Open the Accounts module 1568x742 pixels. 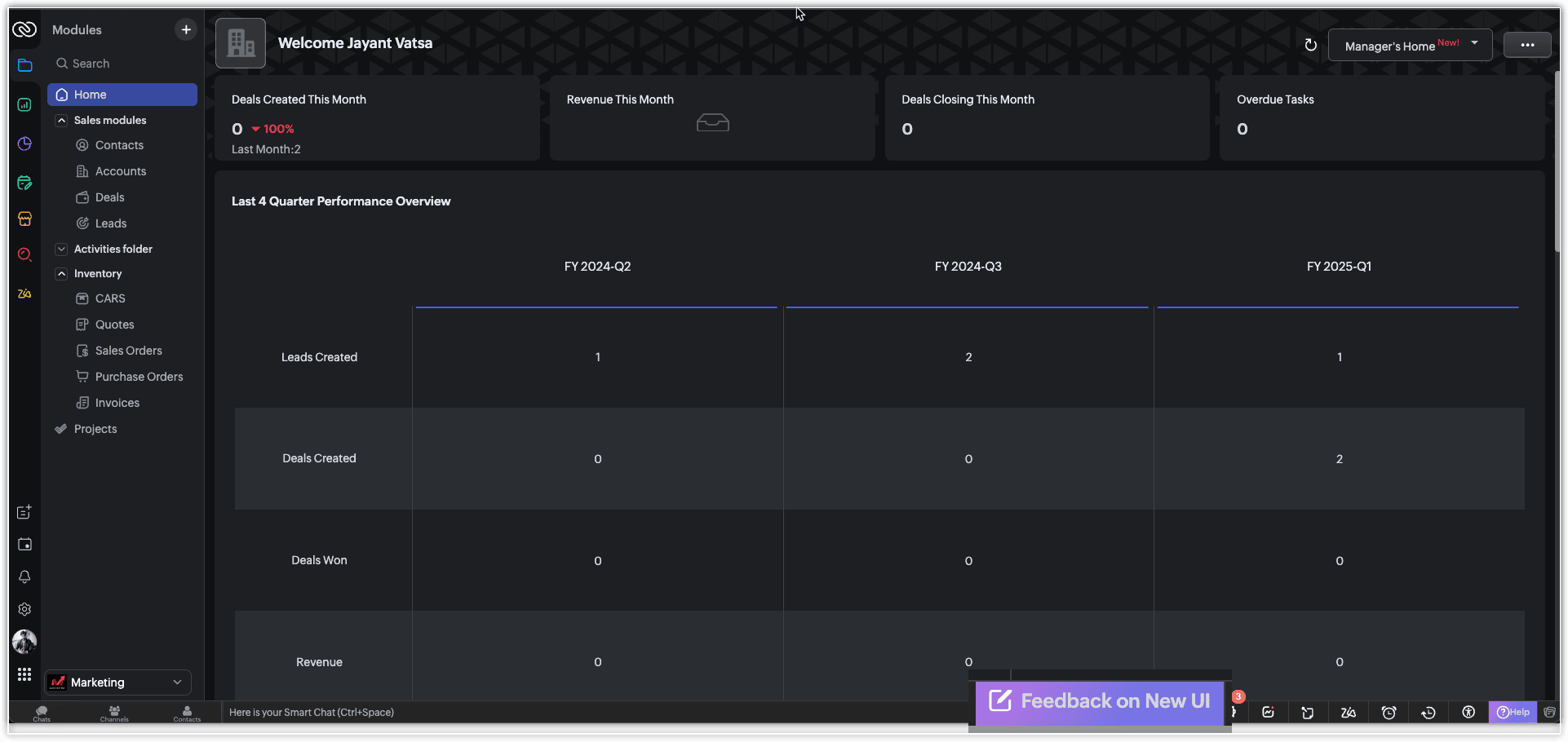[121, 171]
